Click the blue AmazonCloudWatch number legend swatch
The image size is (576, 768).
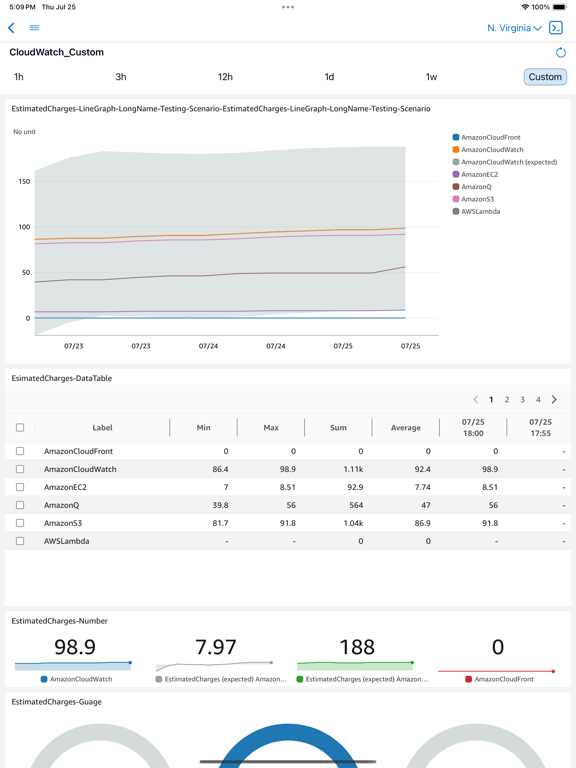44,679
